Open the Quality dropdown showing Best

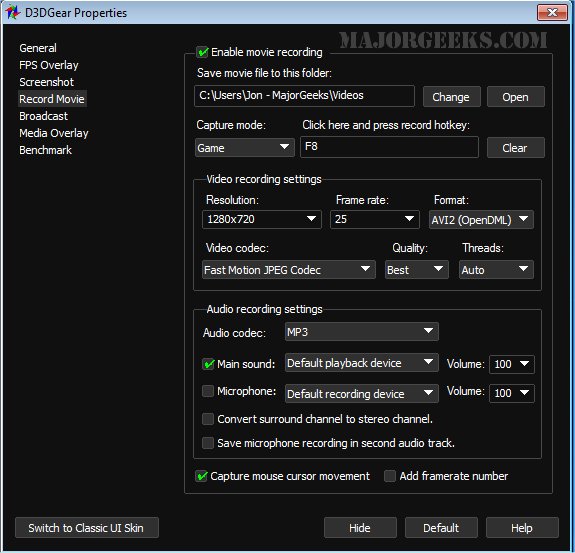(417, 270)
